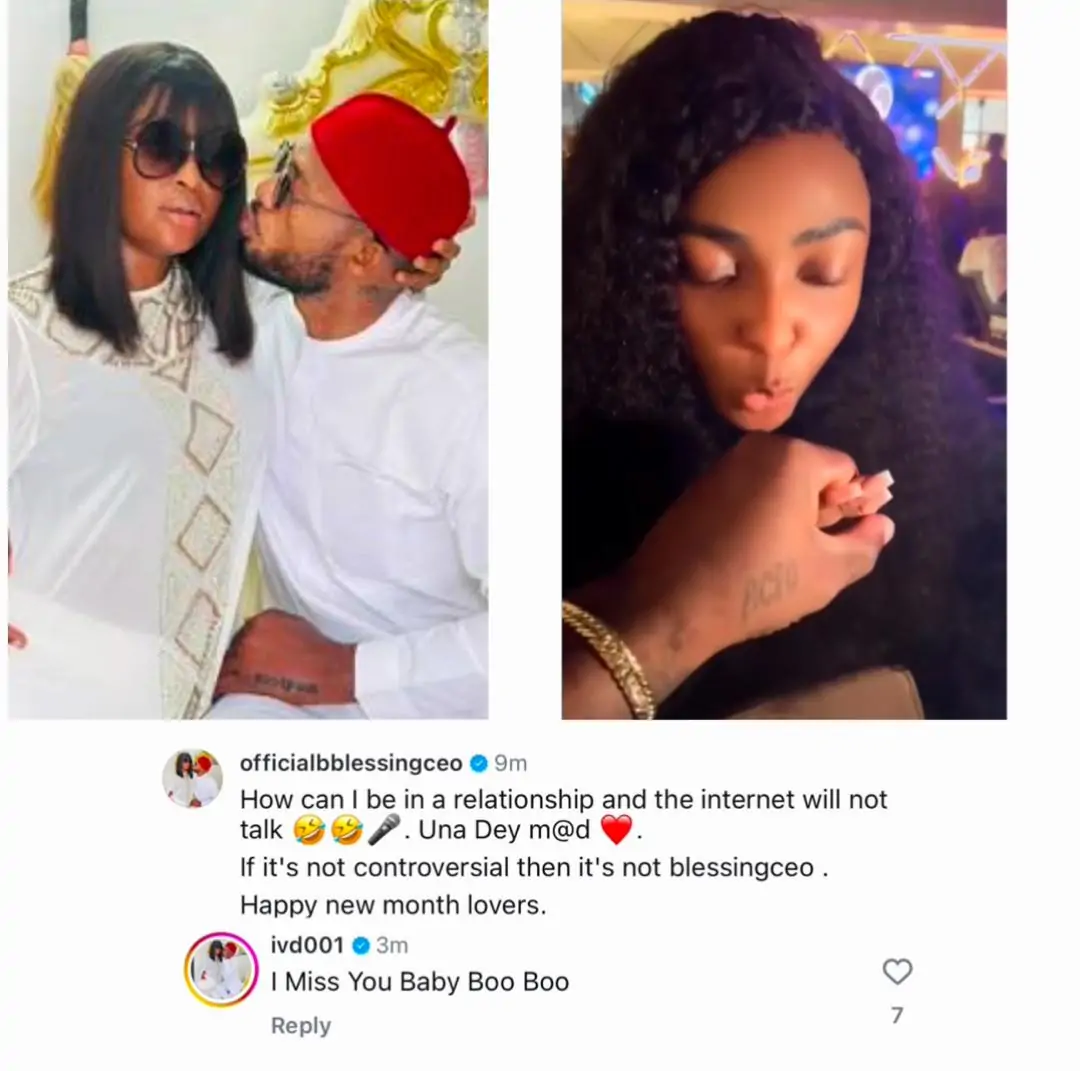Screen dimensions: 1080x1071
Task: Open the couple photo in white outfits
Action: [x=248, y=360]
